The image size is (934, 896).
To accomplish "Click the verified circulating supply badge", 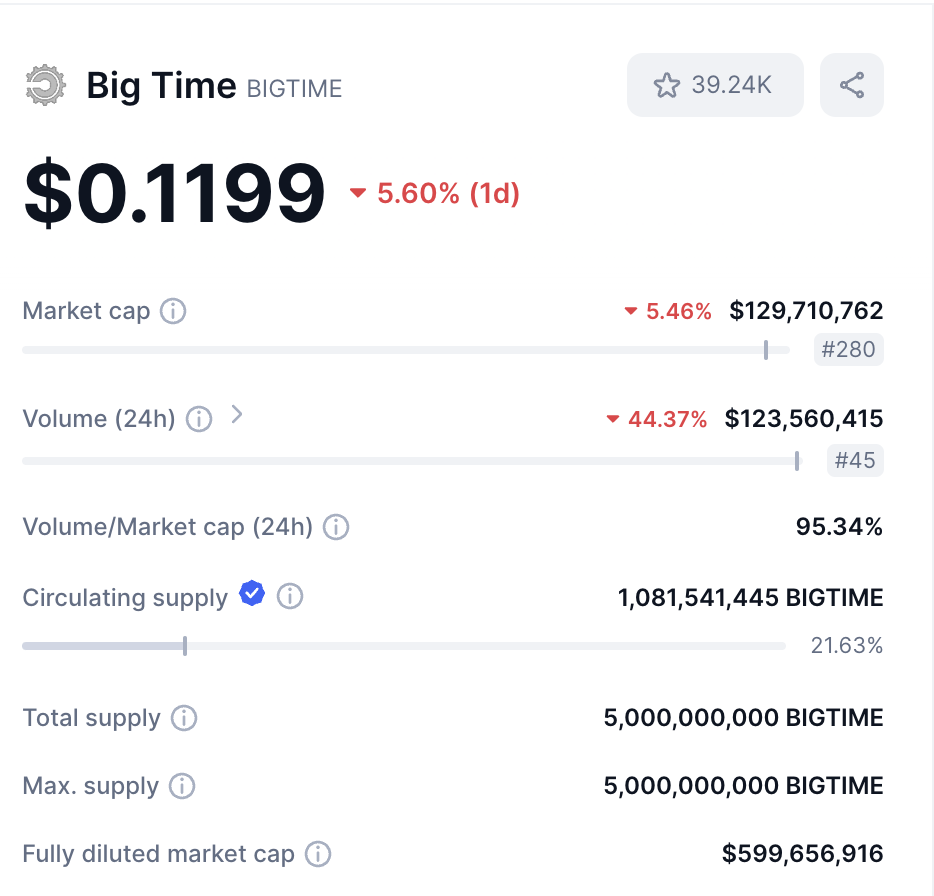I will tap(252, 596).
